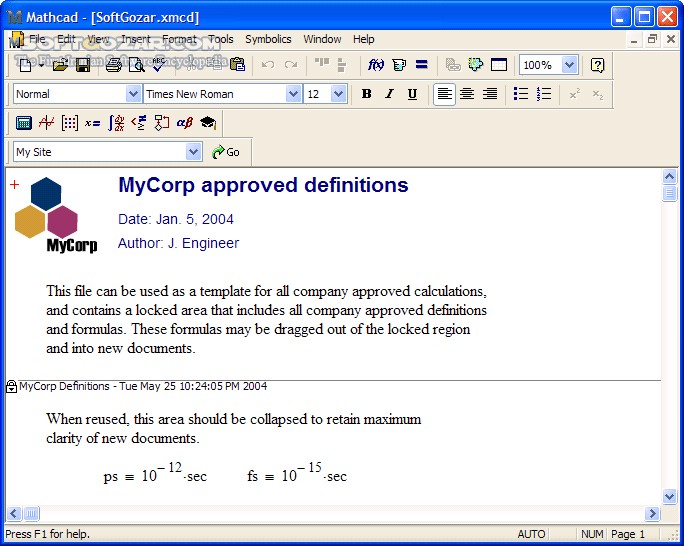Click the Go button
Viewport: 684px width, 546px height.
click(226, 152)
